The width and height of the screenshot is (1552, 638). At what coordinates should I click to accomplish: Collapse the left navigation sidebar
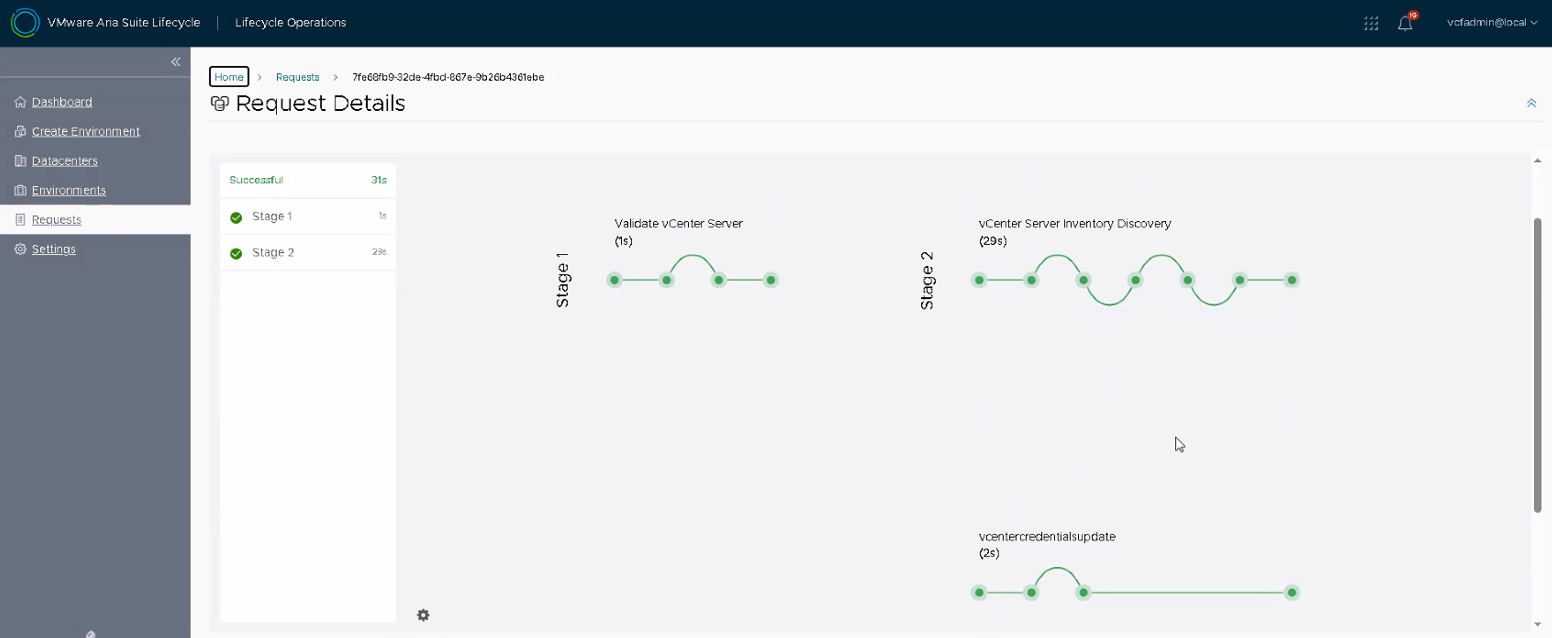(x=175, y=62)
